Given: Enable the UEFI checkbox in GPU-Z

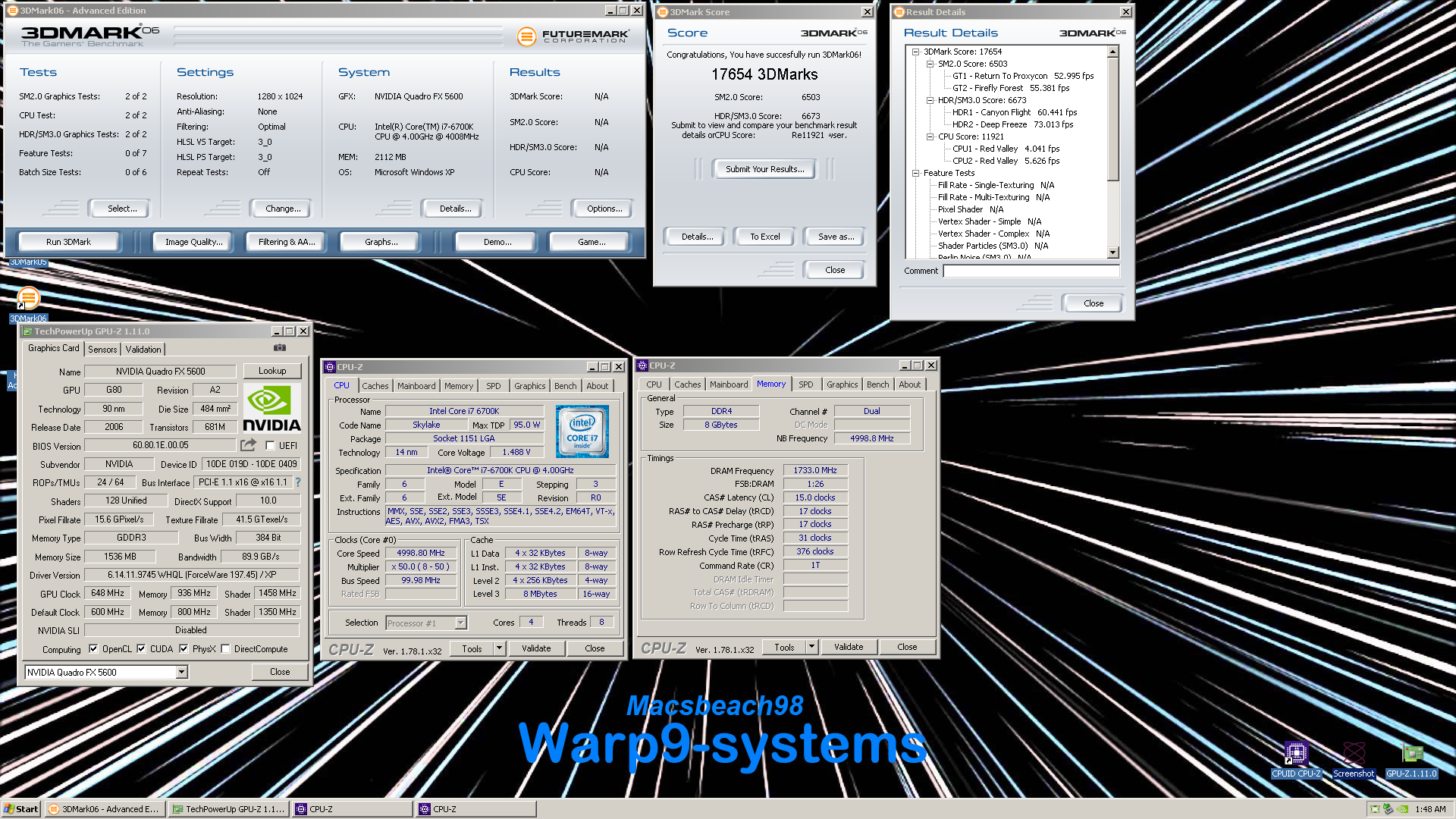Looking at the screenshot, I should [x=270, y=446].
